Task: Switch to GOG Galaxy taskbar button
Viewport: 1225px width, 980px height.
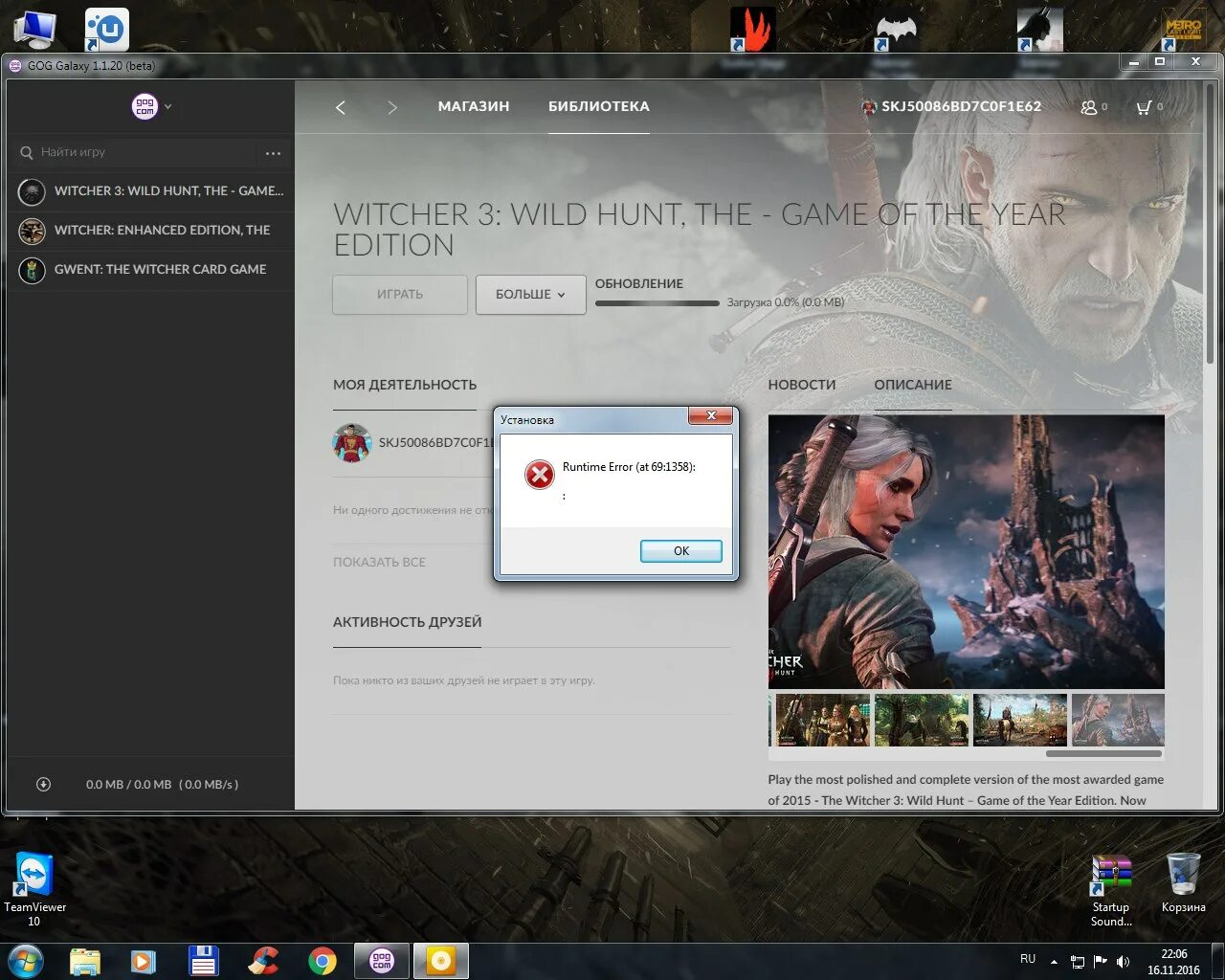Action: (382, 961)
